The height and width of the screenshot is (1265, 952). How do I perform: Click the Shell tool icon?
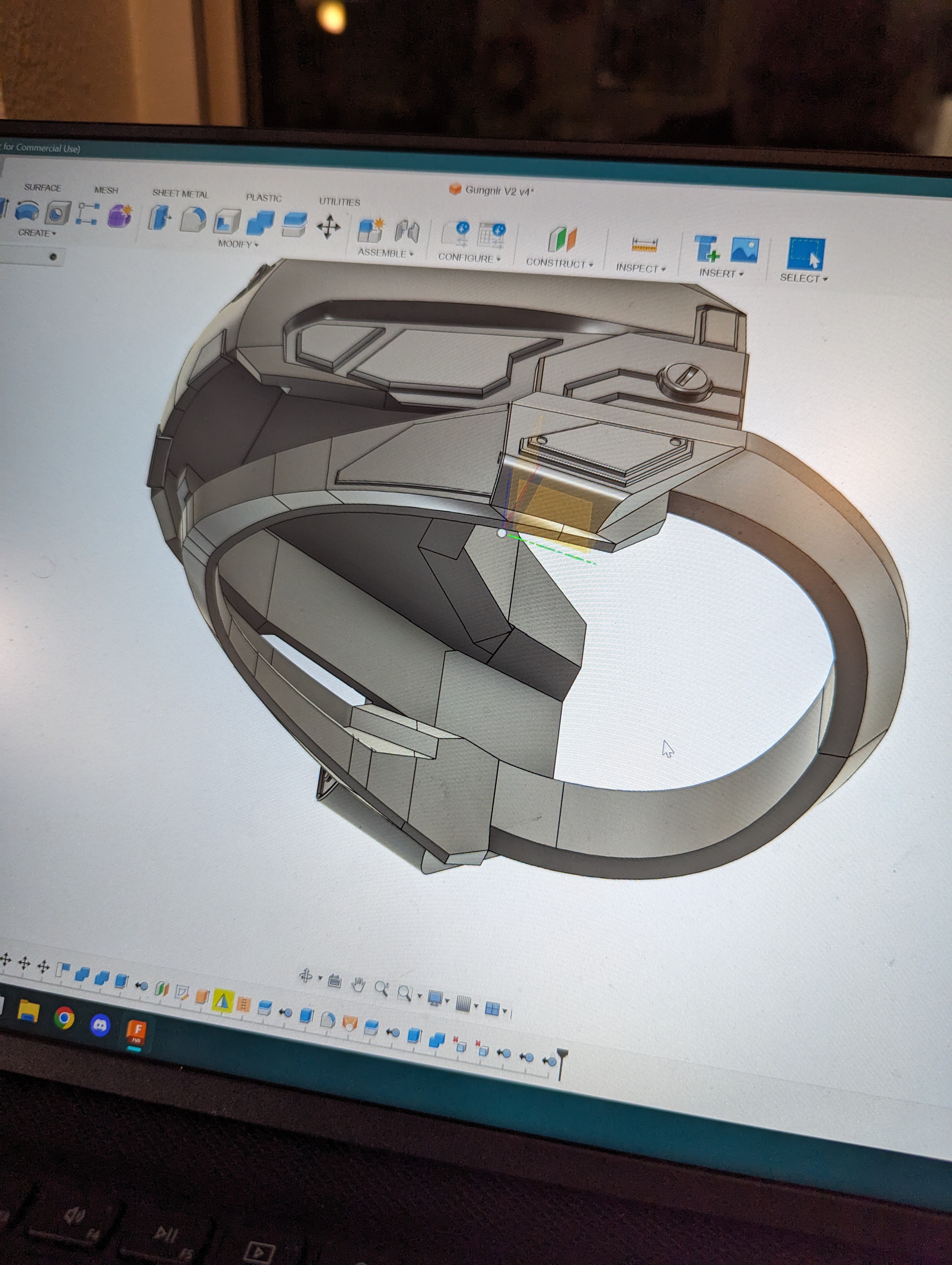click(x=226, y=222)
